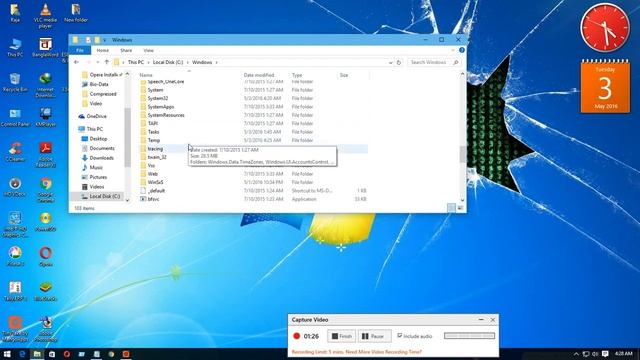Open Opera from the taskbar

(67, 354)
